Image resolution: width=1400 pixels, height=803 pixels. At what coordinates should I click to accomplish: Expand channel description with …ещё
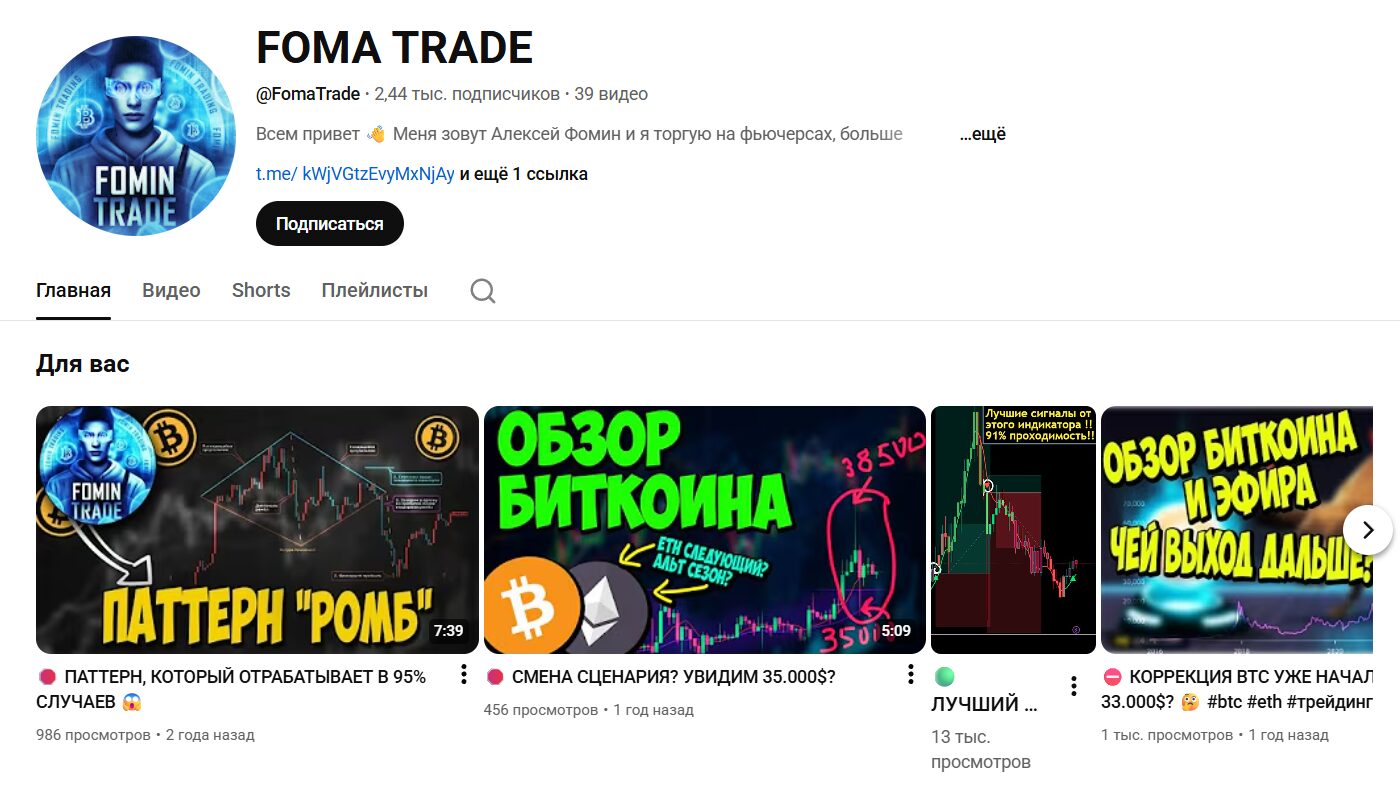(x=983, y=134)
